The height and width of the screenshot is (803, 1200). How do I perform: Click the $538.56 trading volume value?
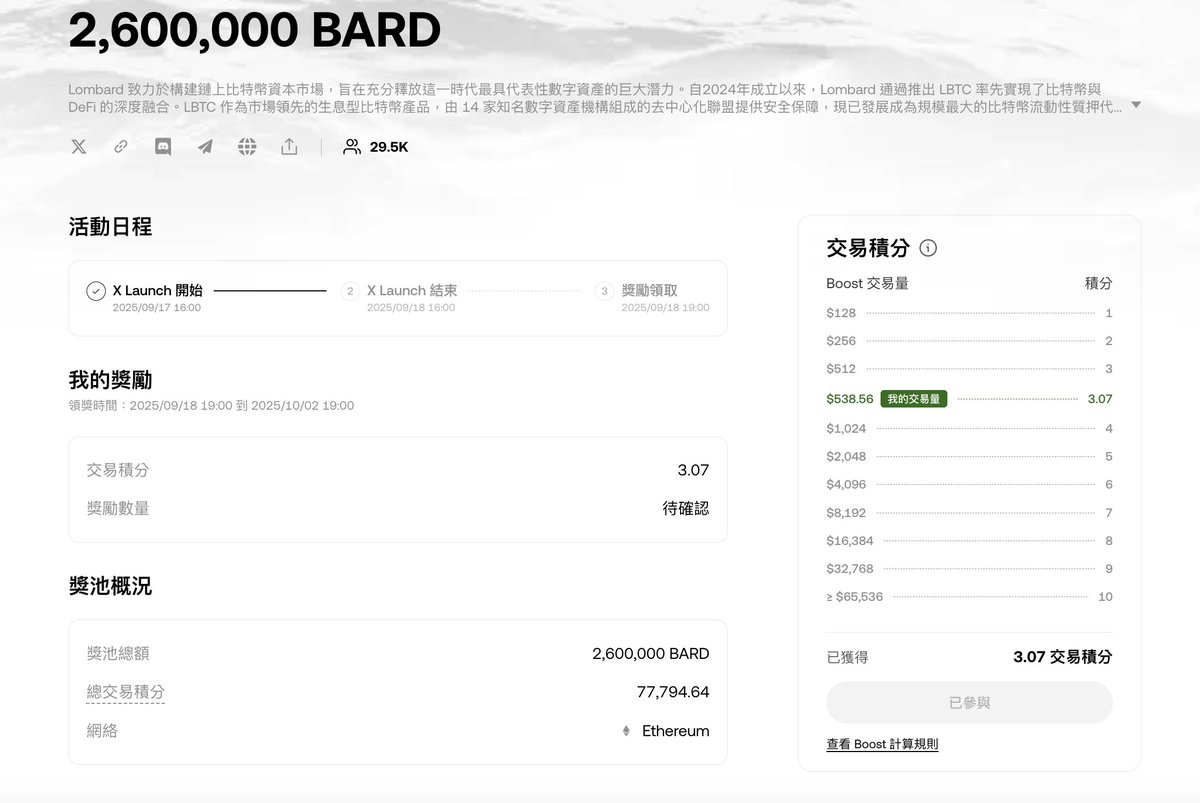[x=850, y=399]
